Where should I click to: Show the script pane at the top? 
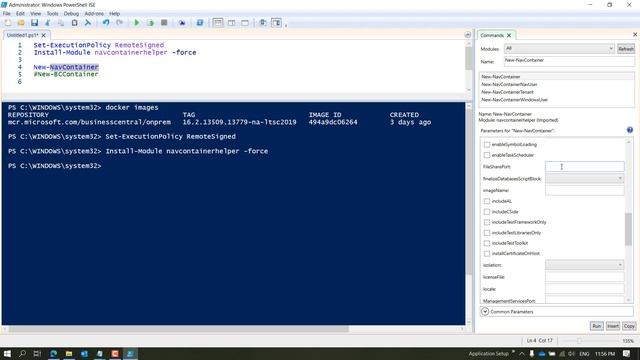click(x=218, y=23)
